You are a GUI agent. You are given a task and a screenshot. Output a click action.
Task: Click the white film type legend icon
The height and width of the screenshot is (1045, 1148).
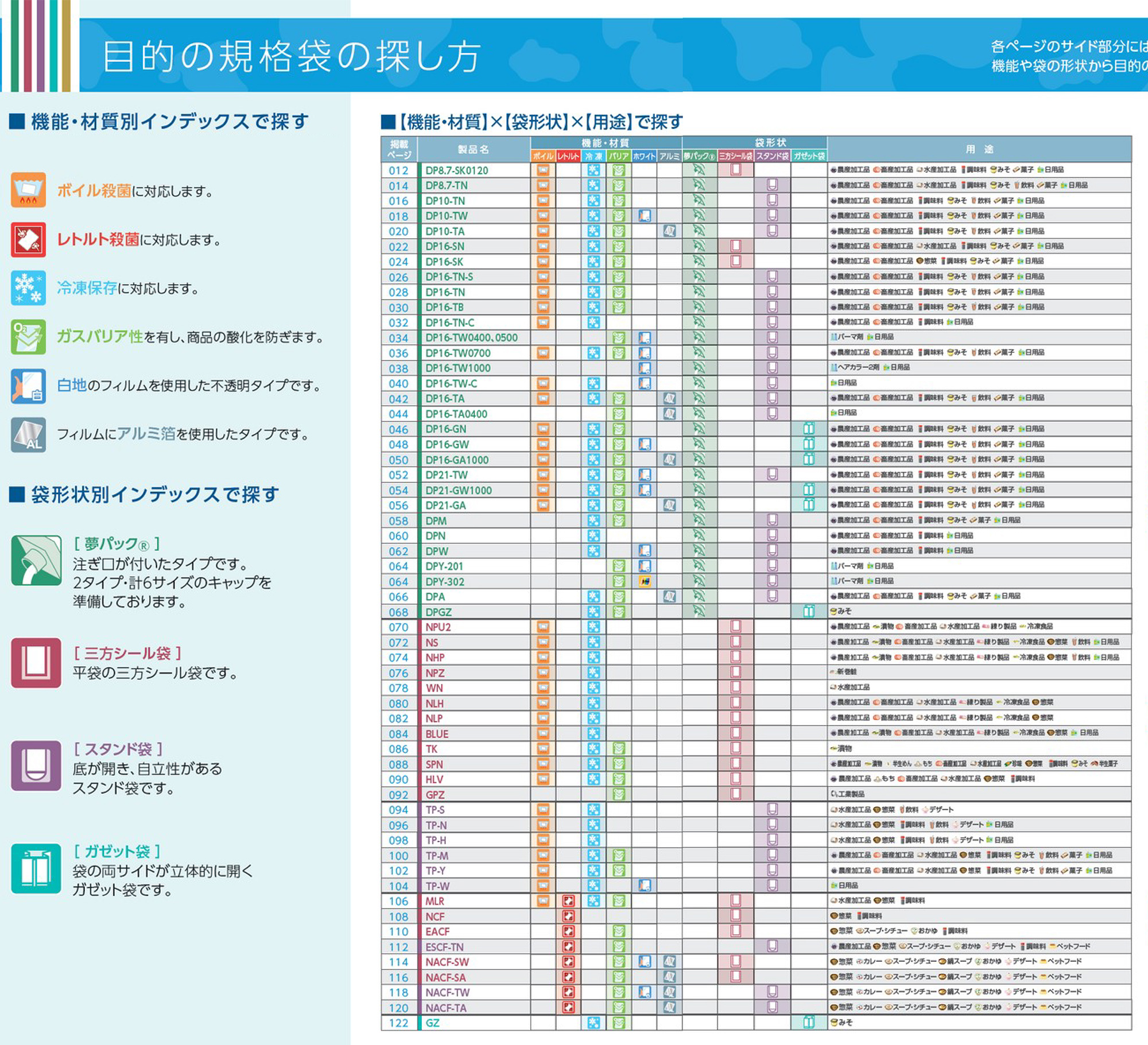(x=28, y=386)
